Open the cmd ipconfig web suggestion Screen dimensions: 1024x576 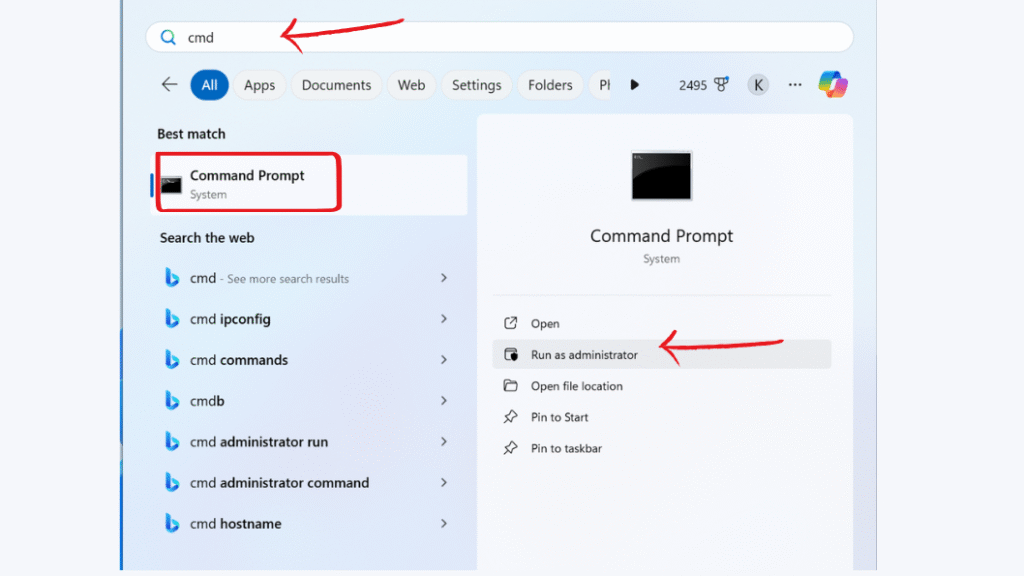coord(307,319)
